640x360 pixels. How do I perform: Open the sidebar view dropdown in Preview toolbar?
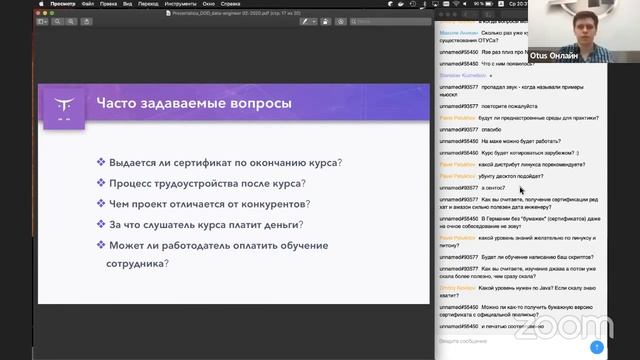42,21
